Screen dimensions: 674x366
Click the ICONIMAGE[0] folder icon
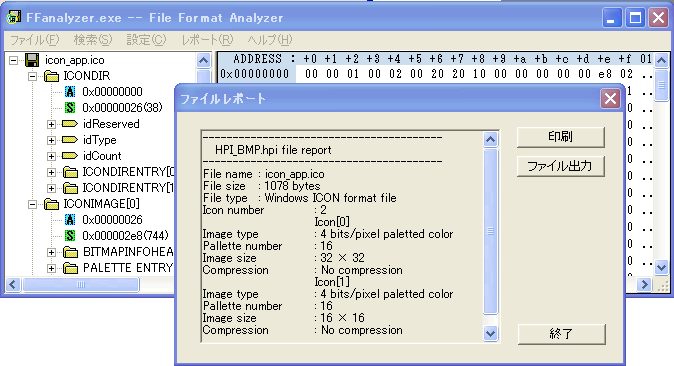tap(52, 204)
